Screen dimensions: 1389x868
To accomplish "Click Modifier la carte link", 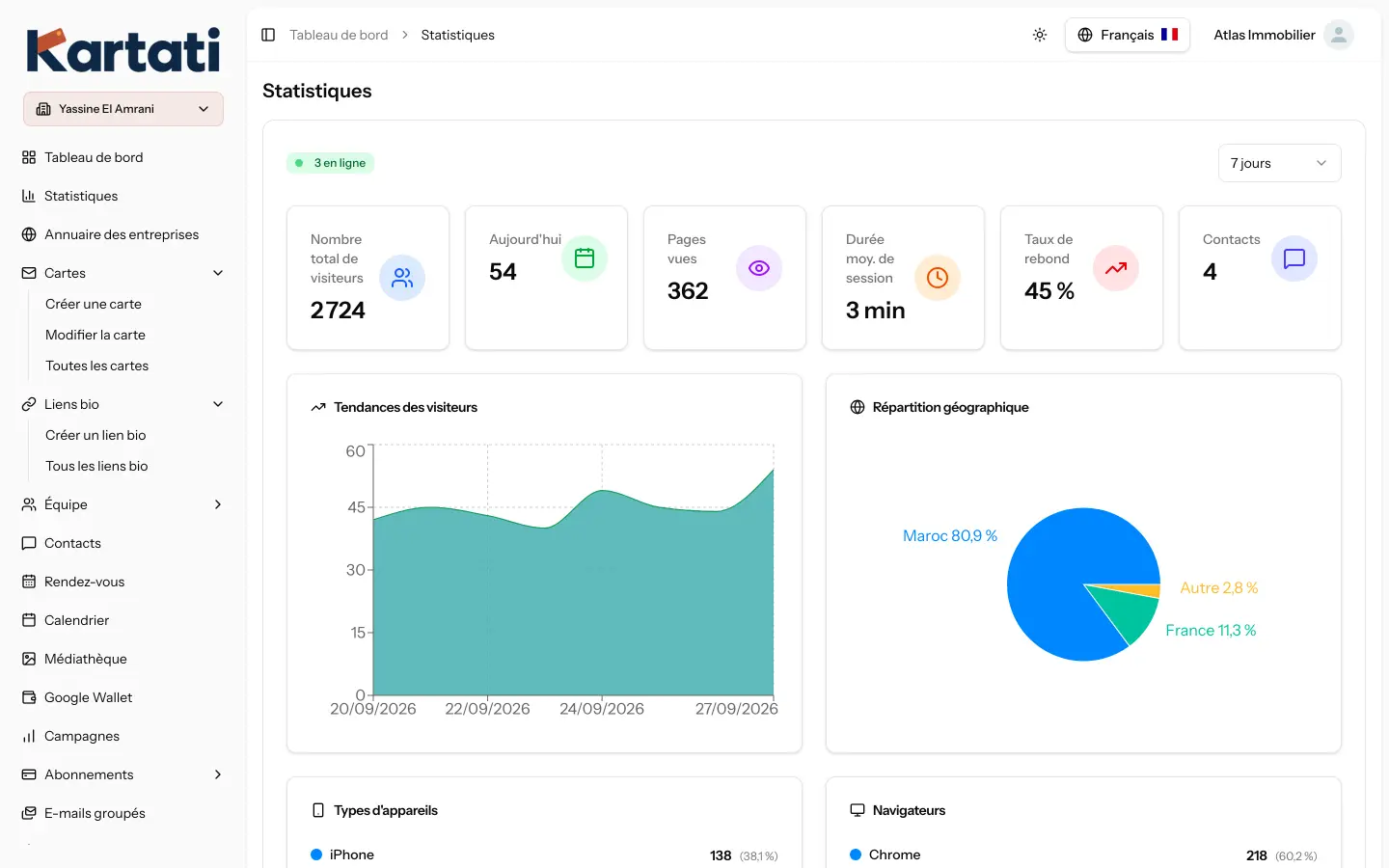I will click(x=95, y=335).
